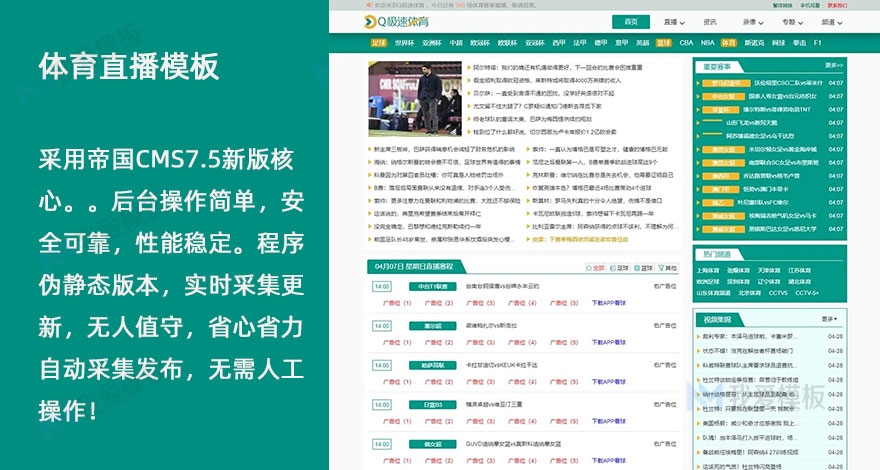Viewport: 880px width, 470px height.
Task: Expand the 录像 dropdown menu
Action: [x=753, y=22]
